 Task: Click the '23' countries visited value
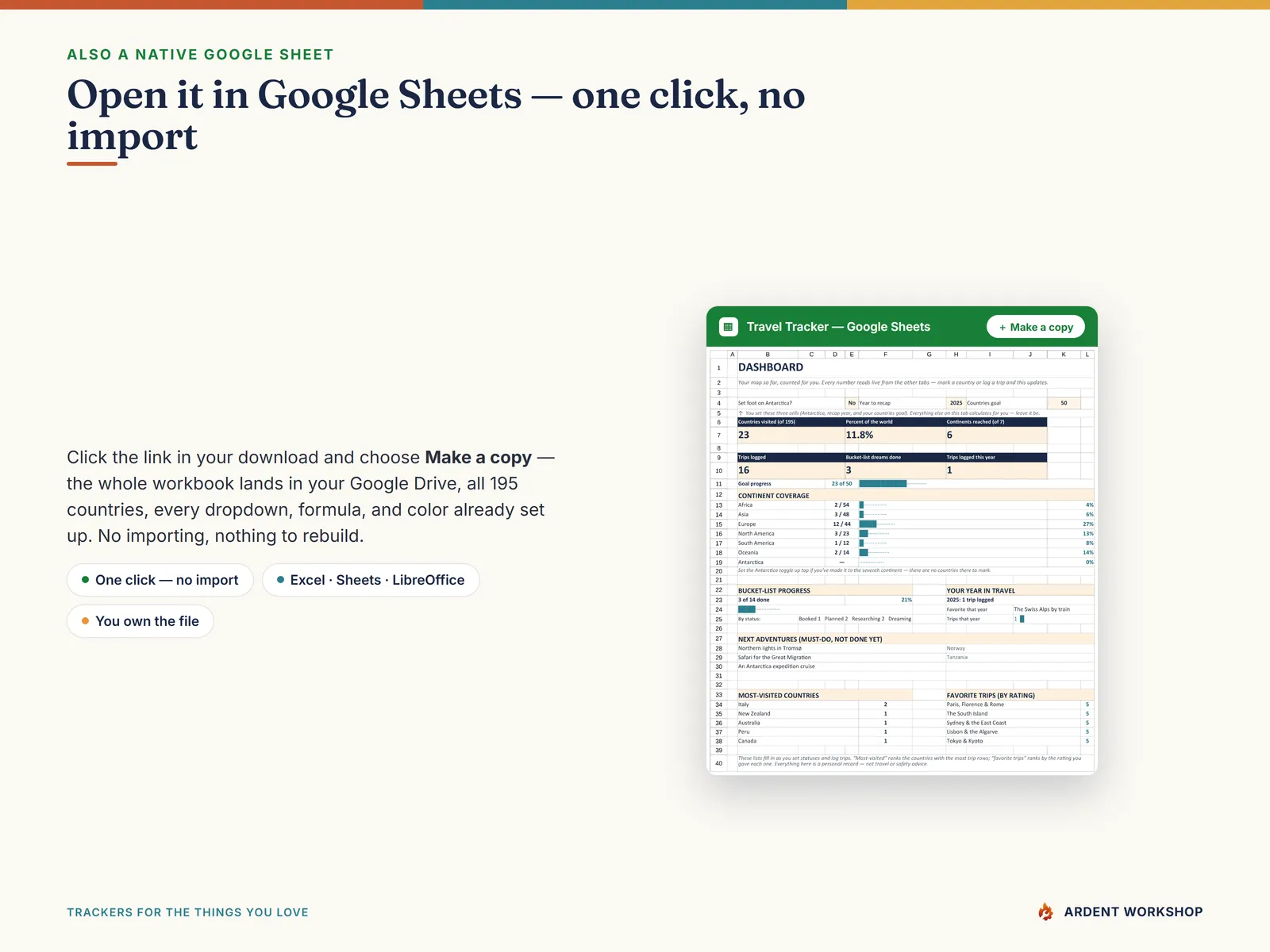tap(744, 436)
